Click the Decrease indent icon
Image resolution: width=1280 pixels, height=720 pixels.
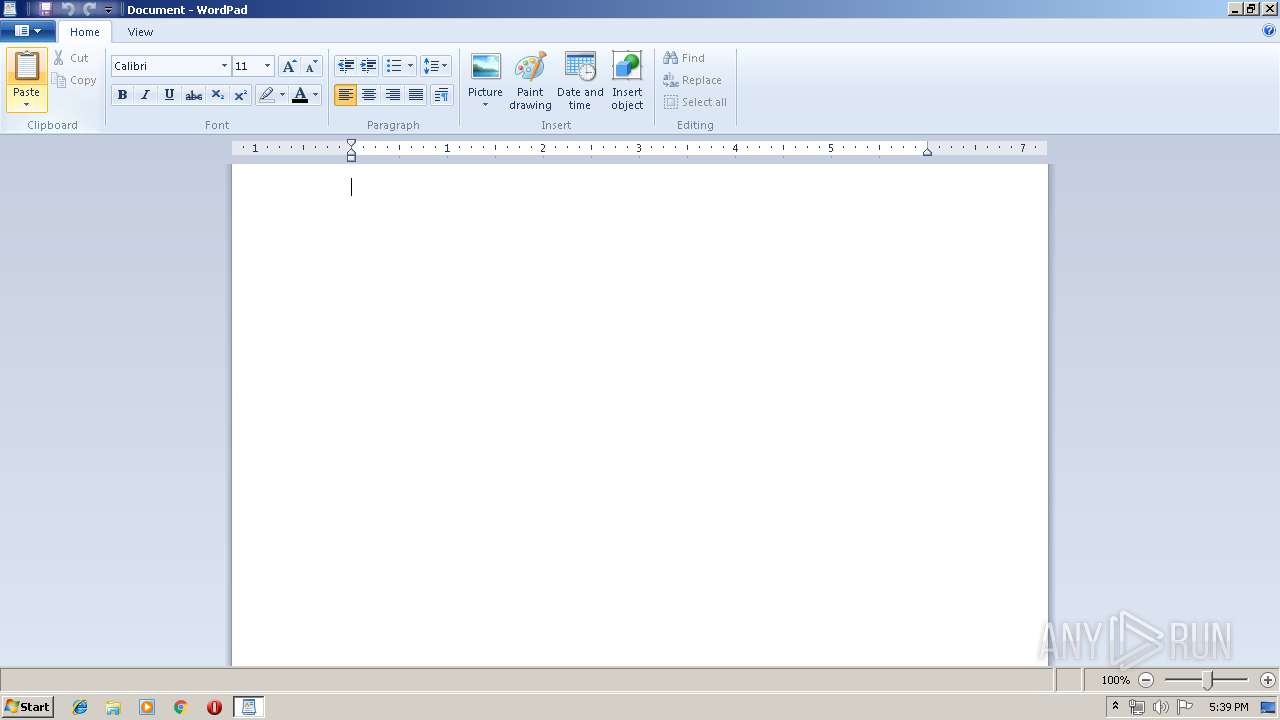tap(346, 66)
